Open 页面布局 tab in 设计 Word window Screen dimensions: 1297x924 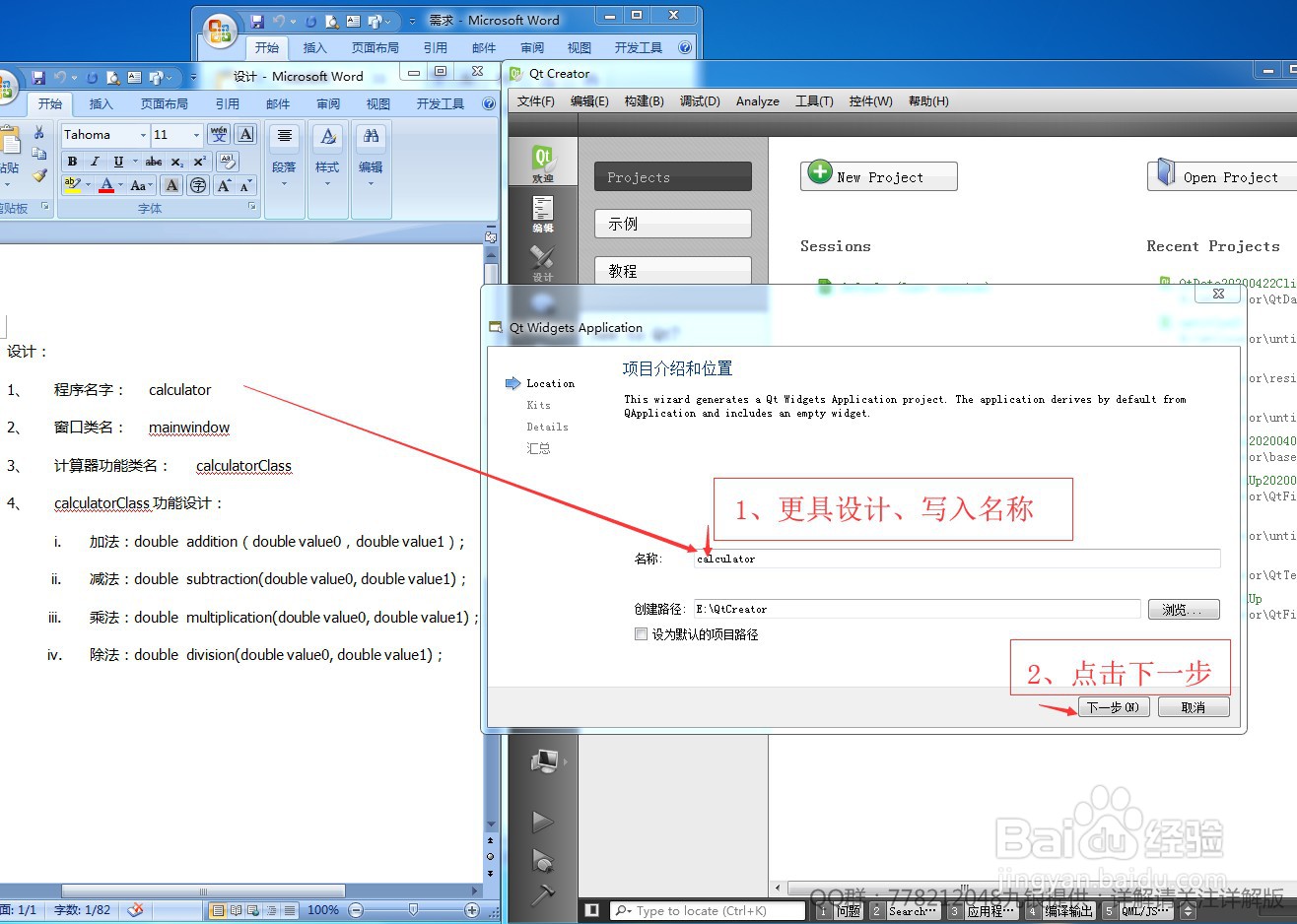(x=165, y=103)
